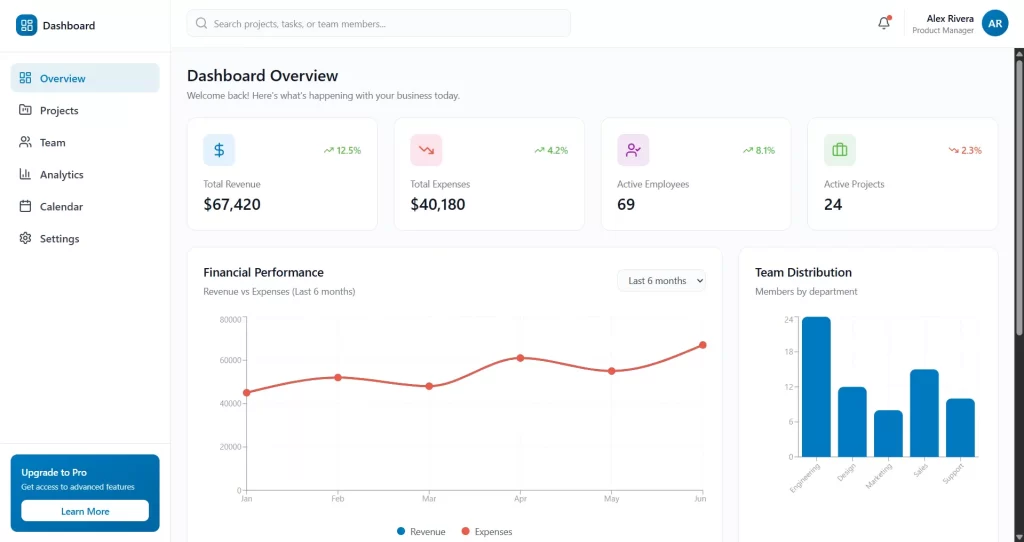Image resolution: width=1024 pixels, height=542 pixels.
Task: Open the Last 6 months dropdown
Action: click(661, 281)
